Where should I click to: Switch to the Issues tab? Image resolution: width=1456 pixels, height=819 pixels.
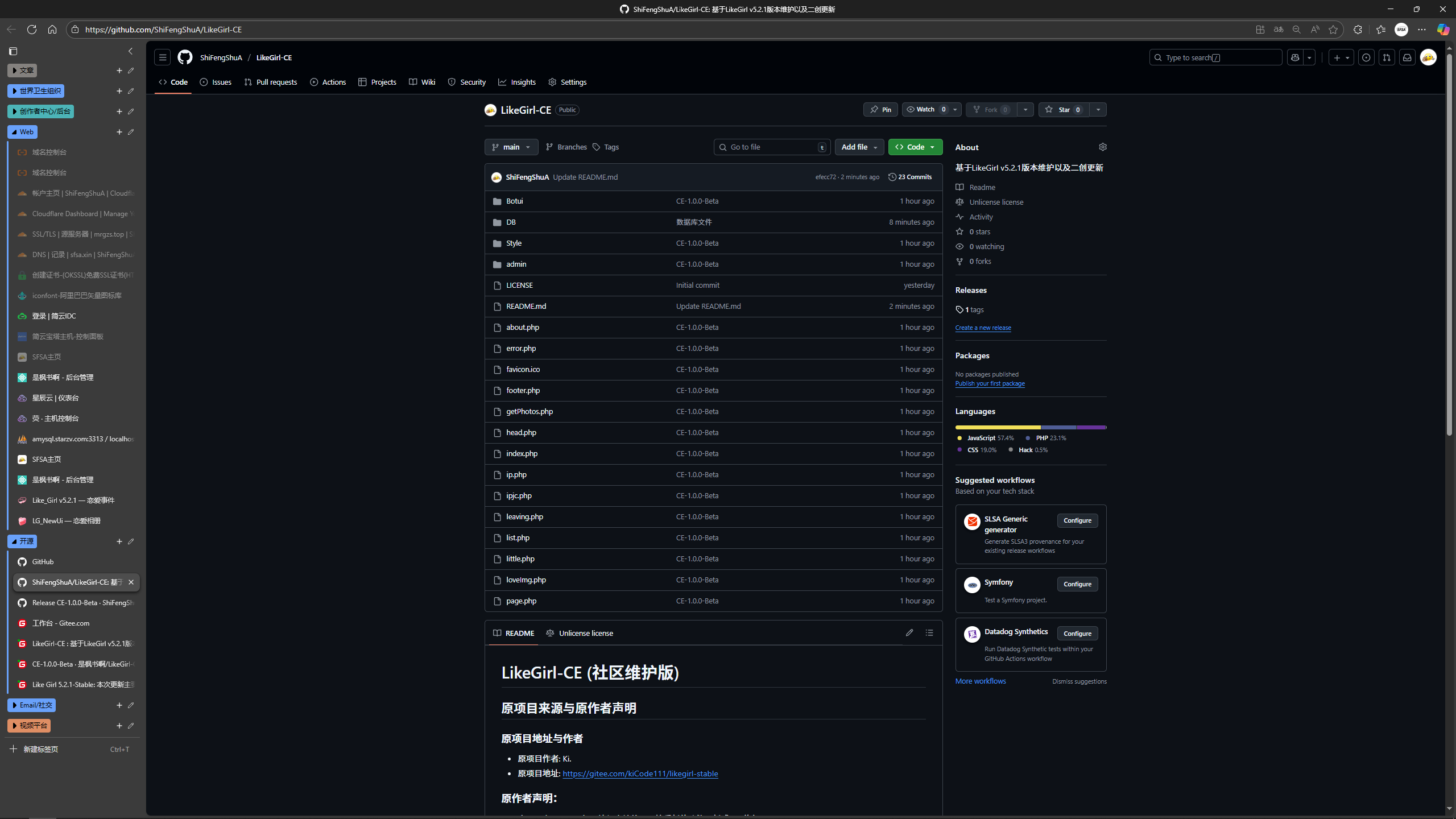click(215, 81)
